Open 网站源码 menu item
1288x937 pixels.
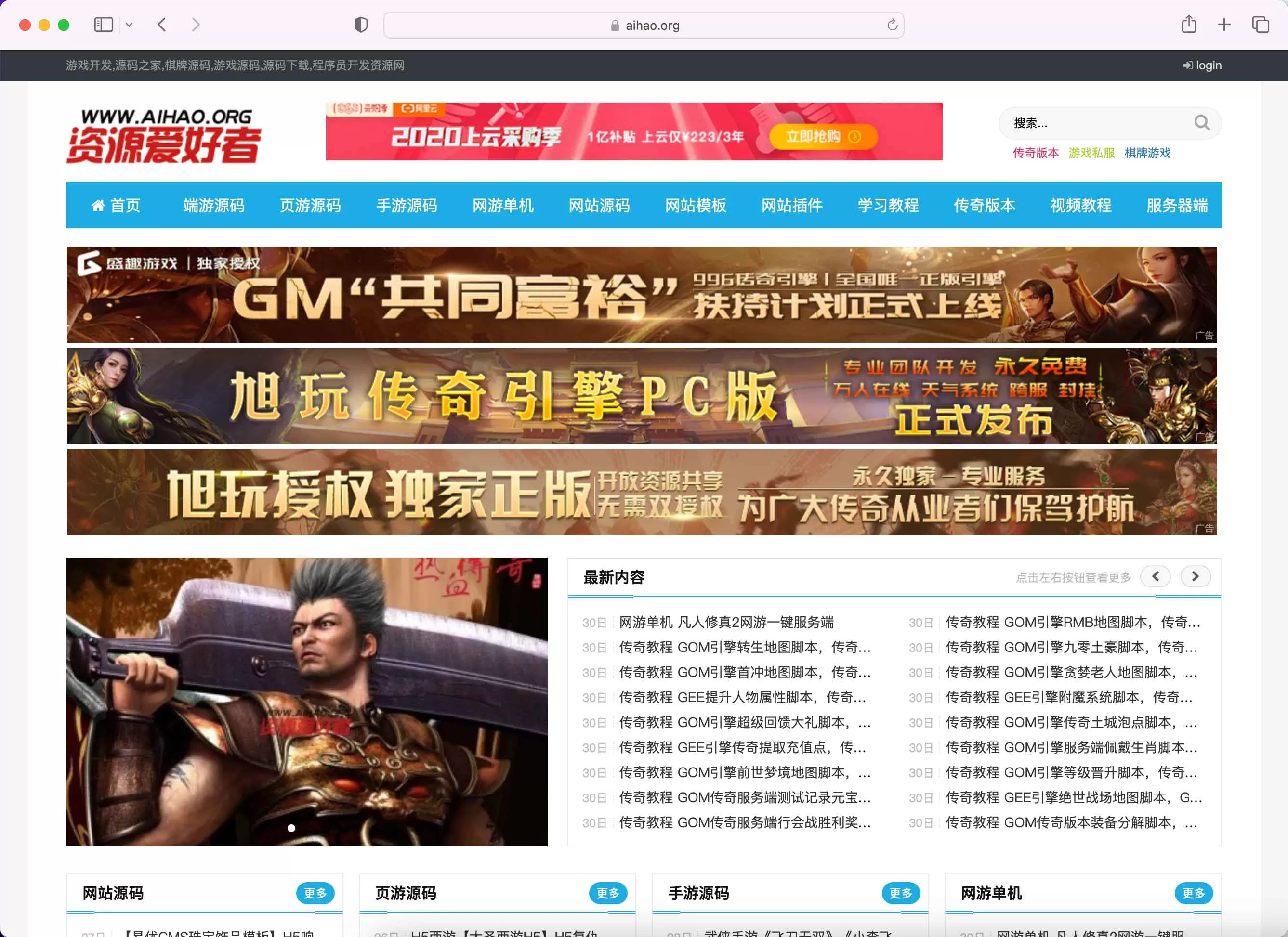(599, 205)
